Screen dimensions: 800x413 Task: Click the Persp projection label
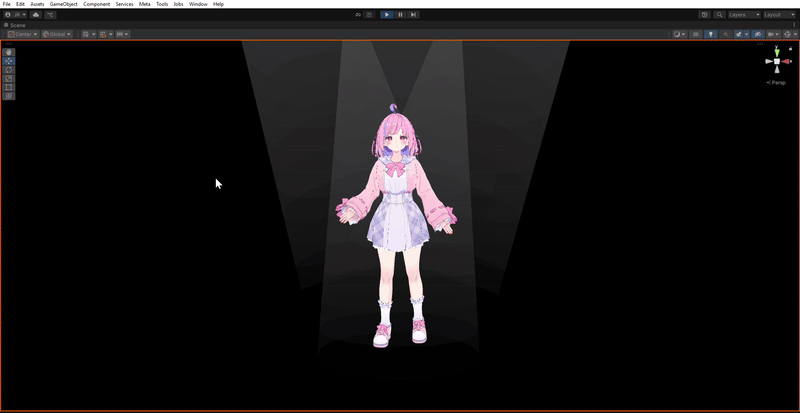pos(776,83)
